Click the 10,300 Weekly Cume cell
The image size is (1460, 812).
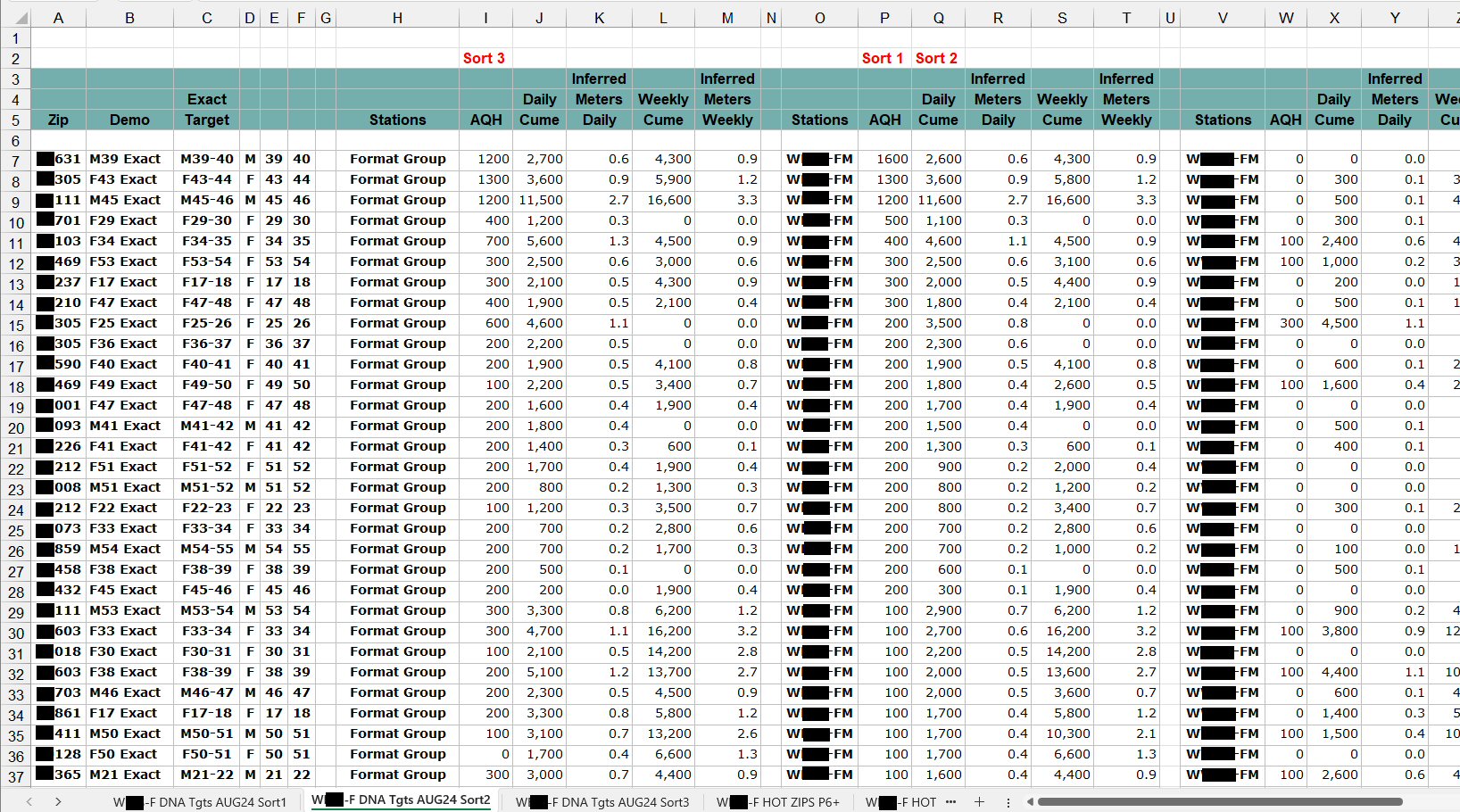(1062, 733)
